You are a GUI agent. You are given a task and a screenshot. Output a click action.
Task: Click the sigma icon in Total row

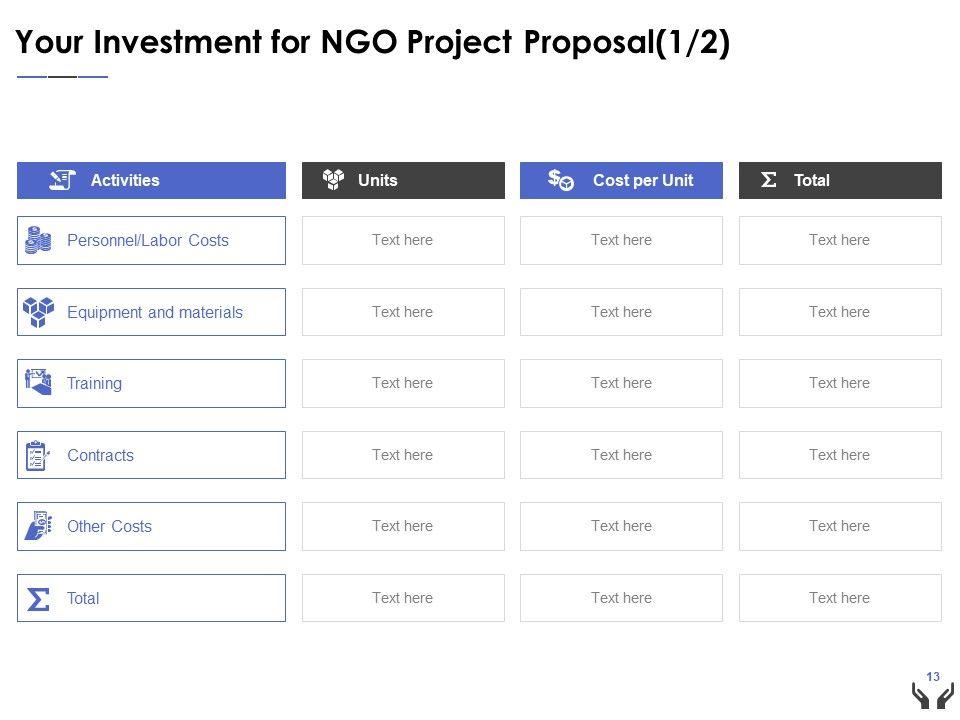click(x=38, y=599)
